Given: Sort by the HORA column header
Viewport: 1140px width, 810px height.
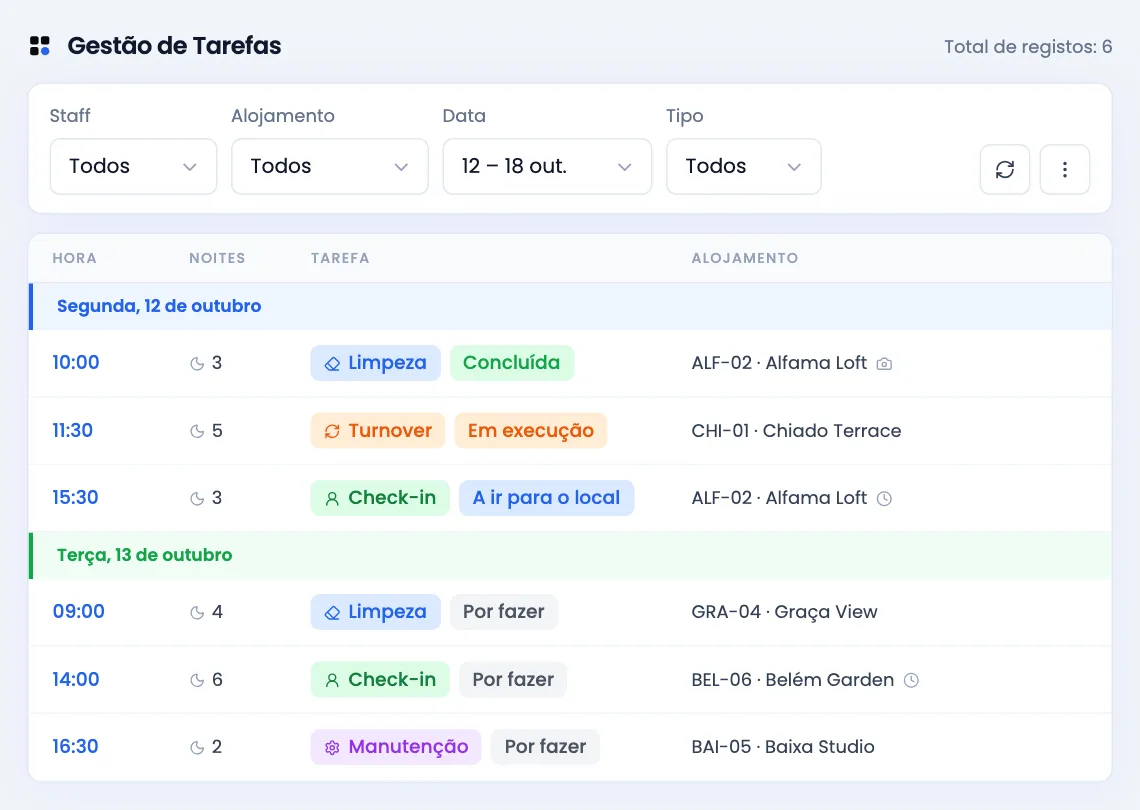Looking at the screenshot, I should click(x=74, y=258).
